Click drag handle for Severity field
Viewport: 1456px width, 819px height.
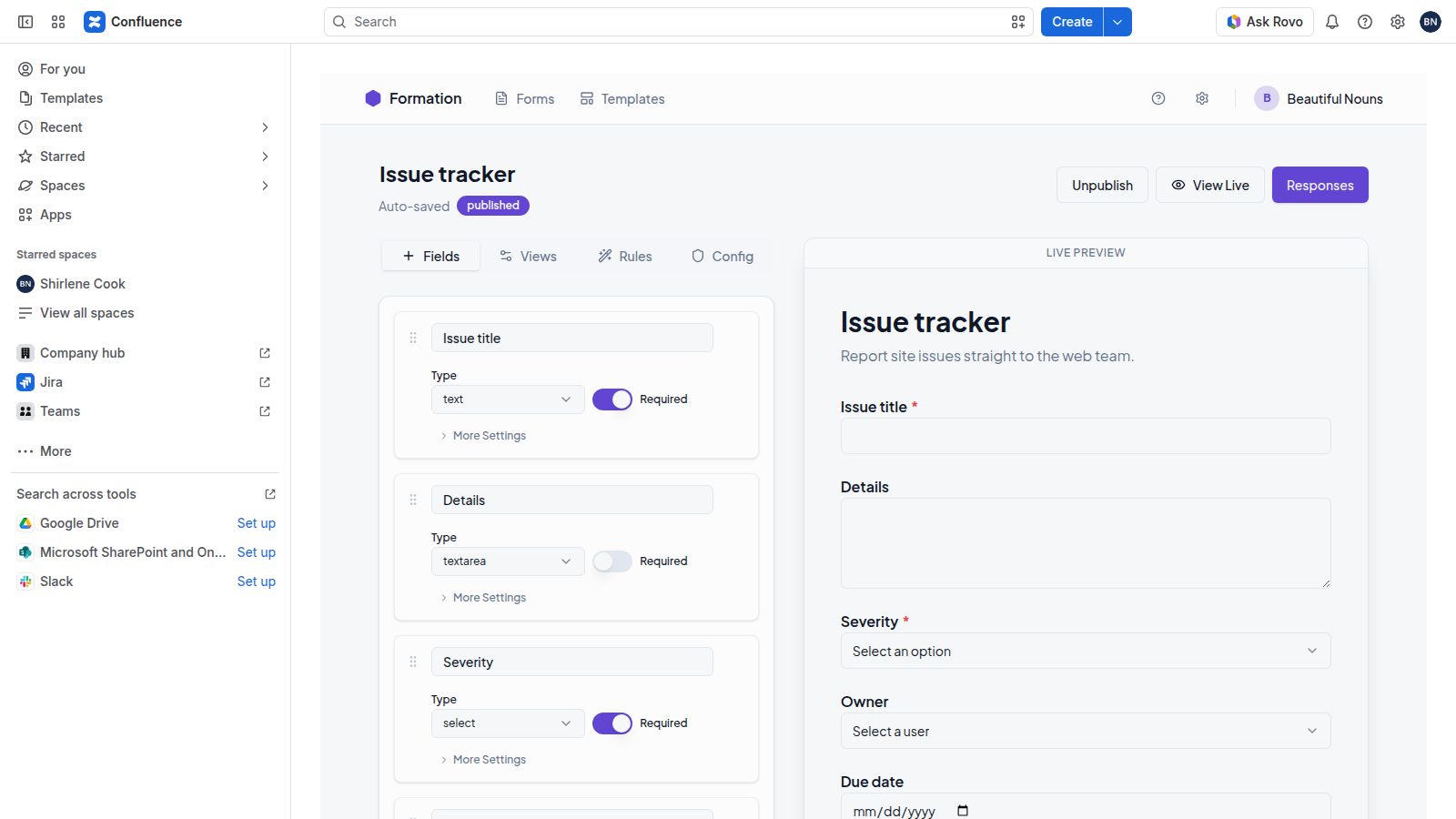coord(413,662)
